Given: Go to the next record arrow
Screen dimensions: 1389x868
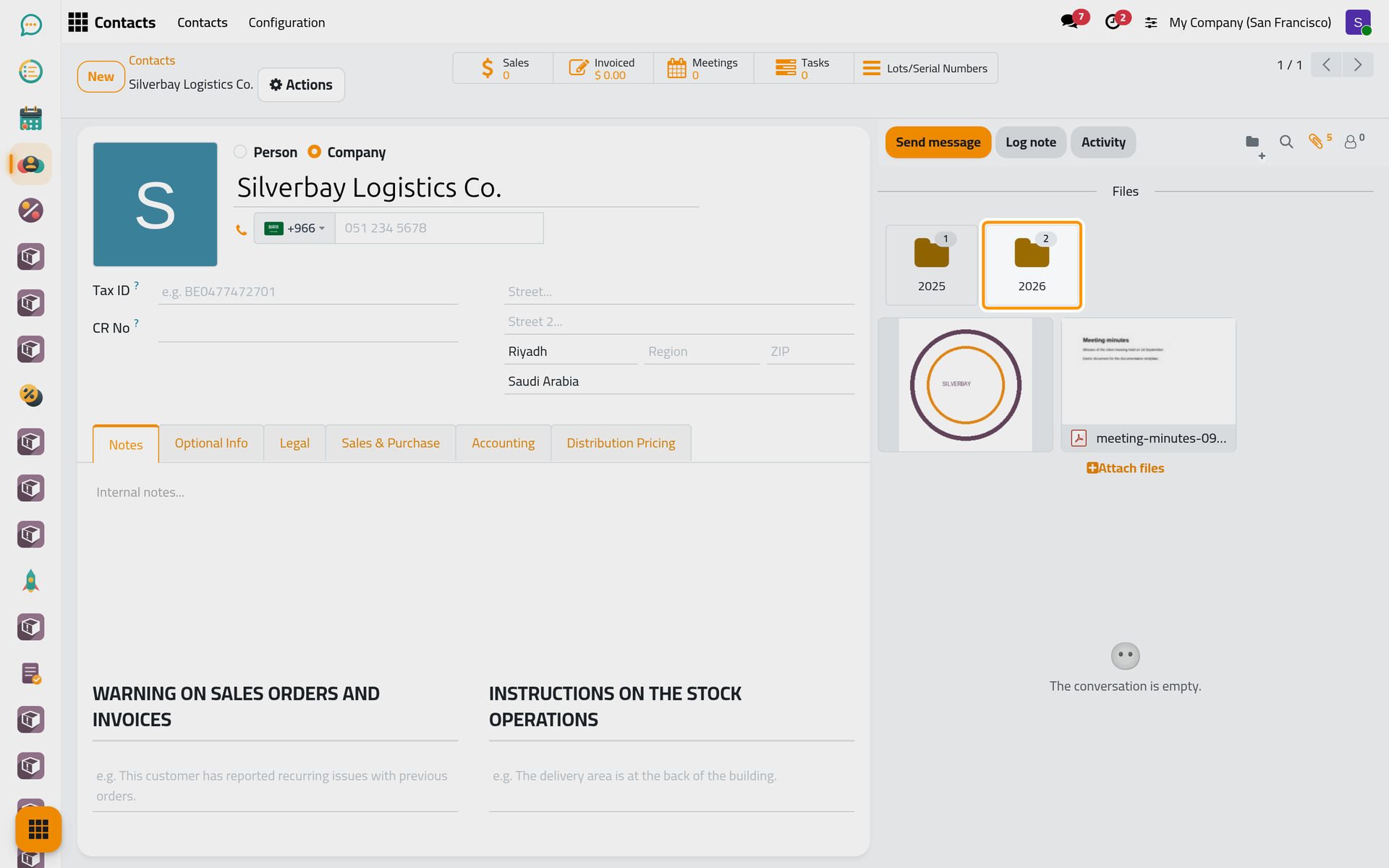Looking at the screenshot, I should 1358,65.
